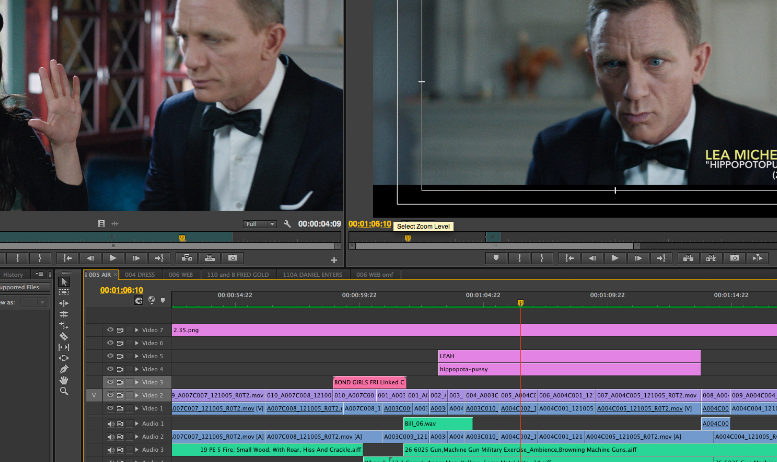Expand the Video 1 track
Viewport: 777px width, 462px height.
pos(136,408)
